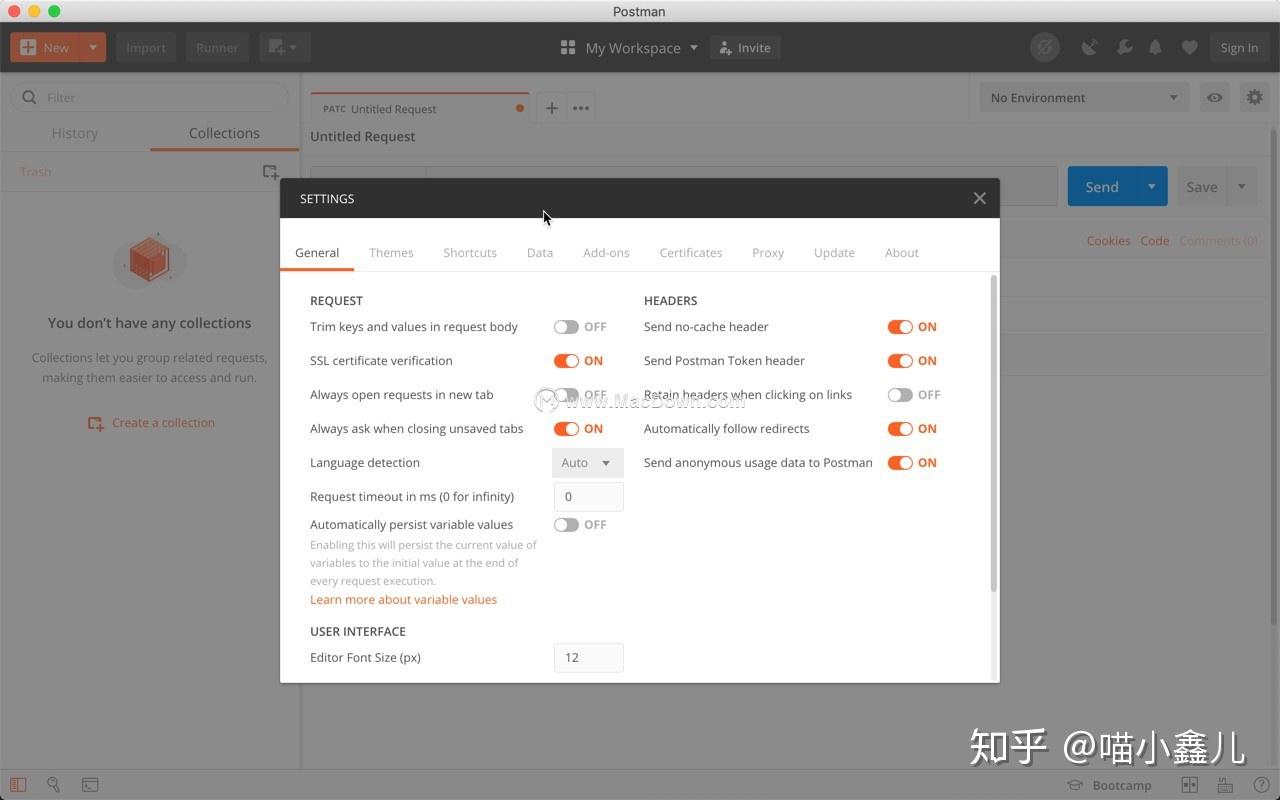Switch to the Themes tab
The image size is (1280, 800).
tap(391, 252)
